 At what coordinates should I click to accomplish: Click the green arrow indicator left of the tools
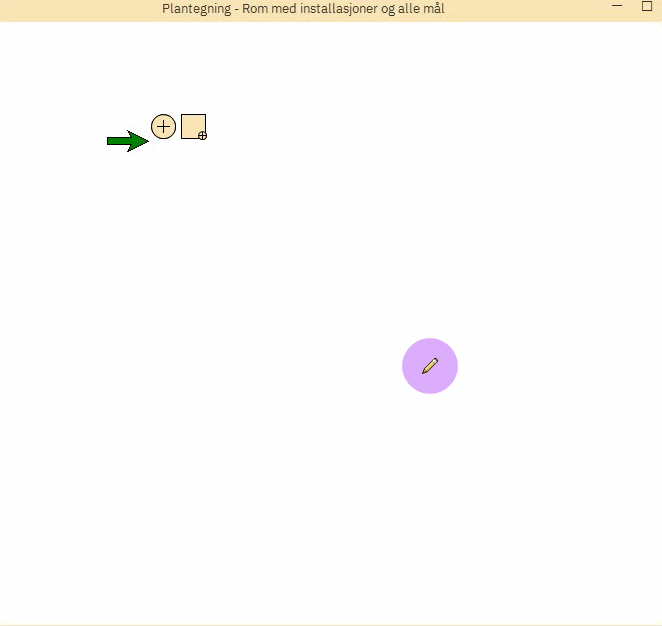tap(127, 141)
